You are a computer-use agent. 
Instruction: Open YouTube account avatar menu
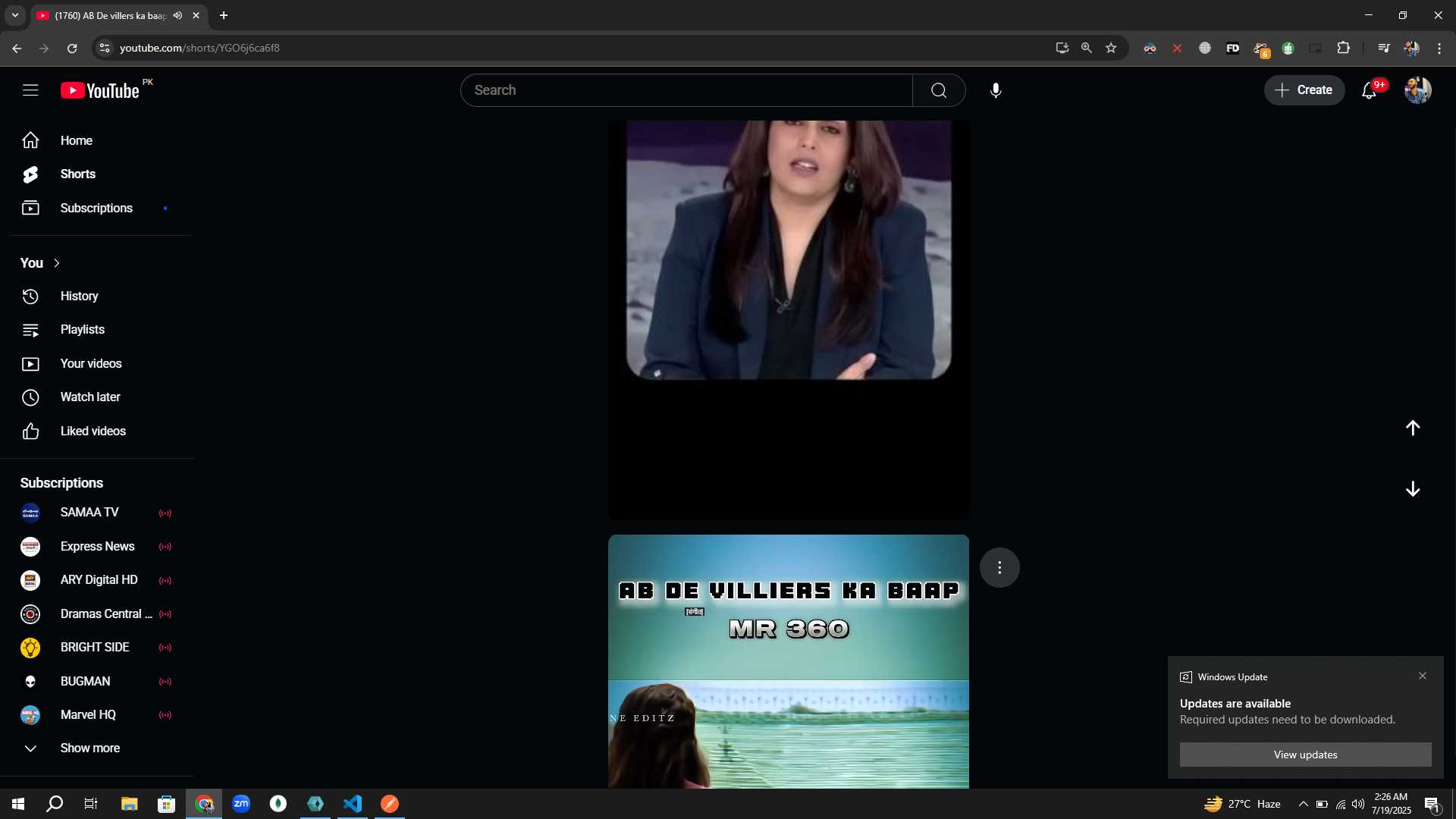(x=1417, y=90)
